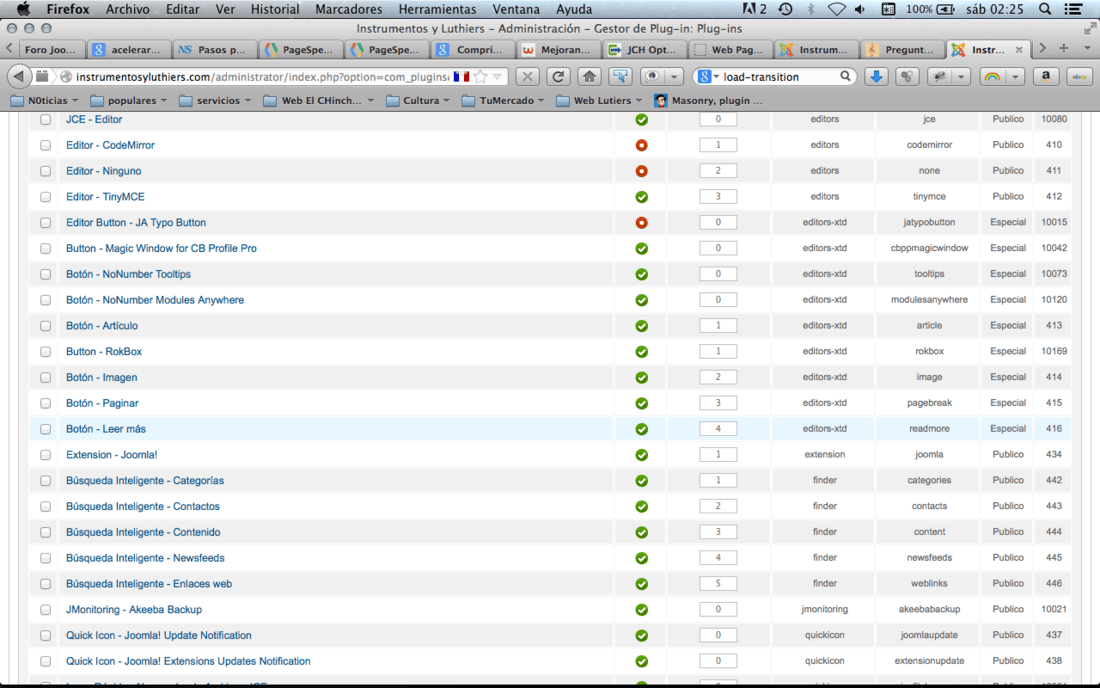Open Quick Icon - Joomla! Extensions Updates Notification

[188, 661]
